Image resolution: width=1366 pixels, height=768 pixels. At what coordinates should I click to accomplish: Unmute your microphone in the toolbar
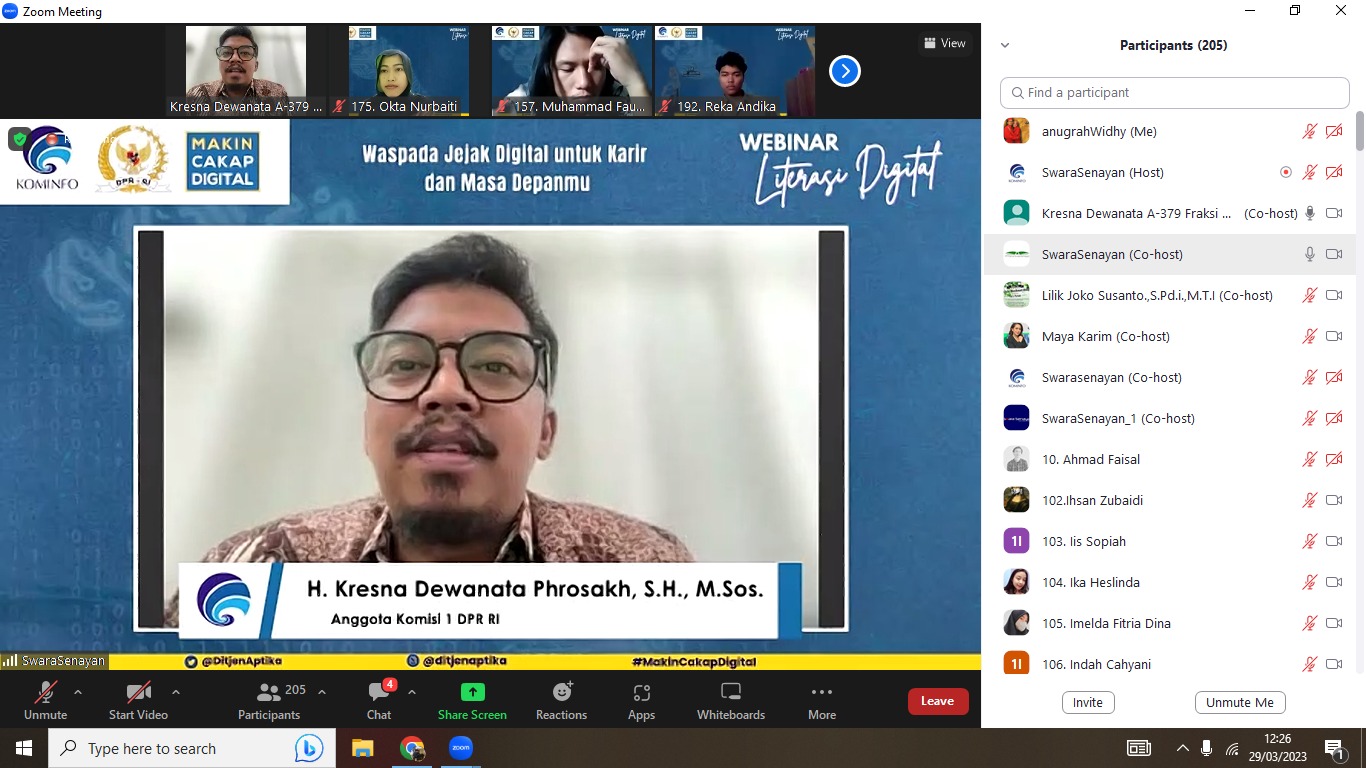tap(45, 692)
